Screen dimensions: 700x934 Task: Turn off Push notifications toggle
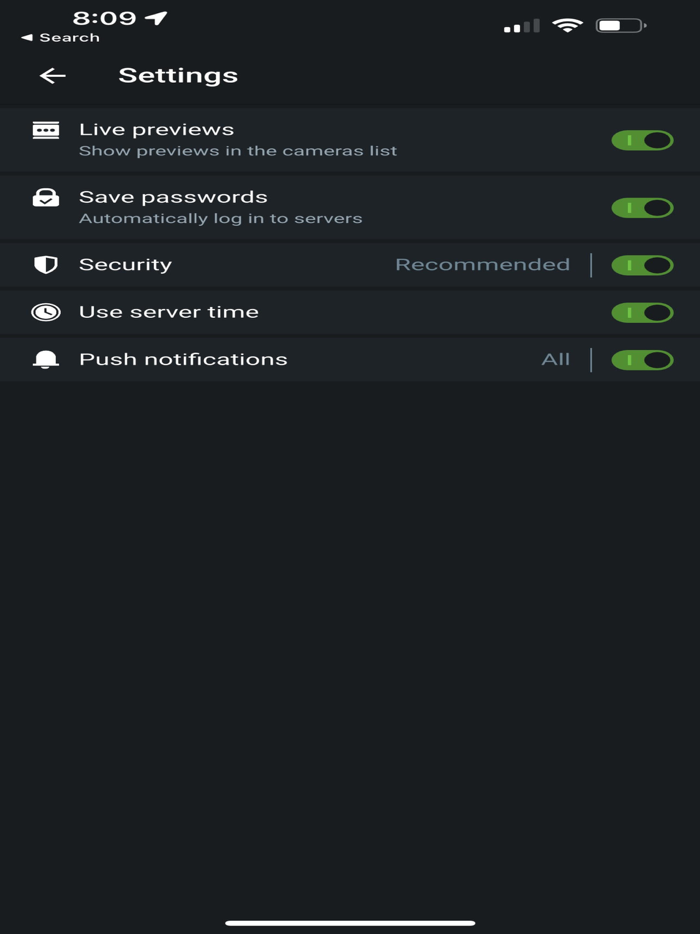(x=642, y=358)
